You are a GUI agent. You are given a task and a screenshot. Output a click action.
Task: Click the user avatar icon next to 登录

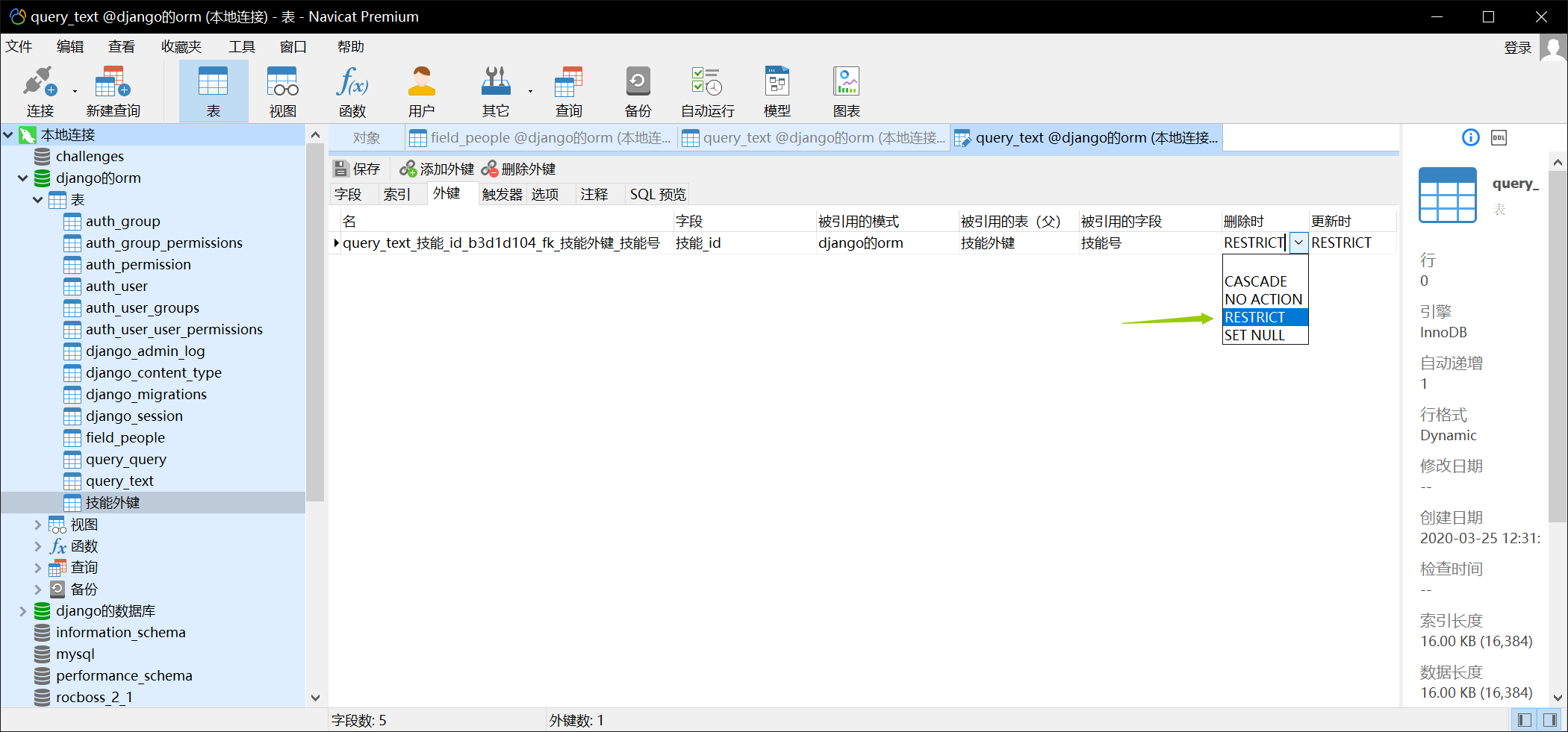pos(1553,49)
